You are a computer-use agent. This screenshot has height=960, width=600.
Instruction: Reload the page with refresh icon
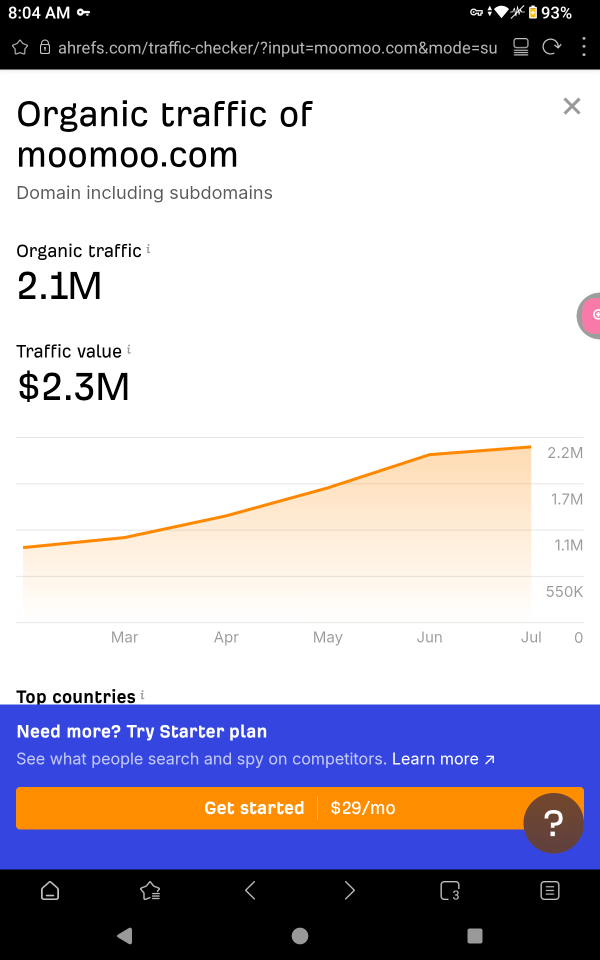[552, 47]
